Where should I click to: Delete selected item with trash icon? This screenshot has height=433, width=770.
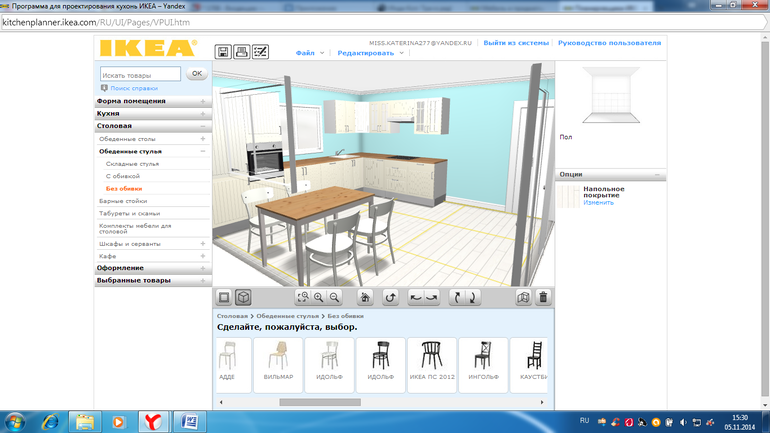pos(543,297)
